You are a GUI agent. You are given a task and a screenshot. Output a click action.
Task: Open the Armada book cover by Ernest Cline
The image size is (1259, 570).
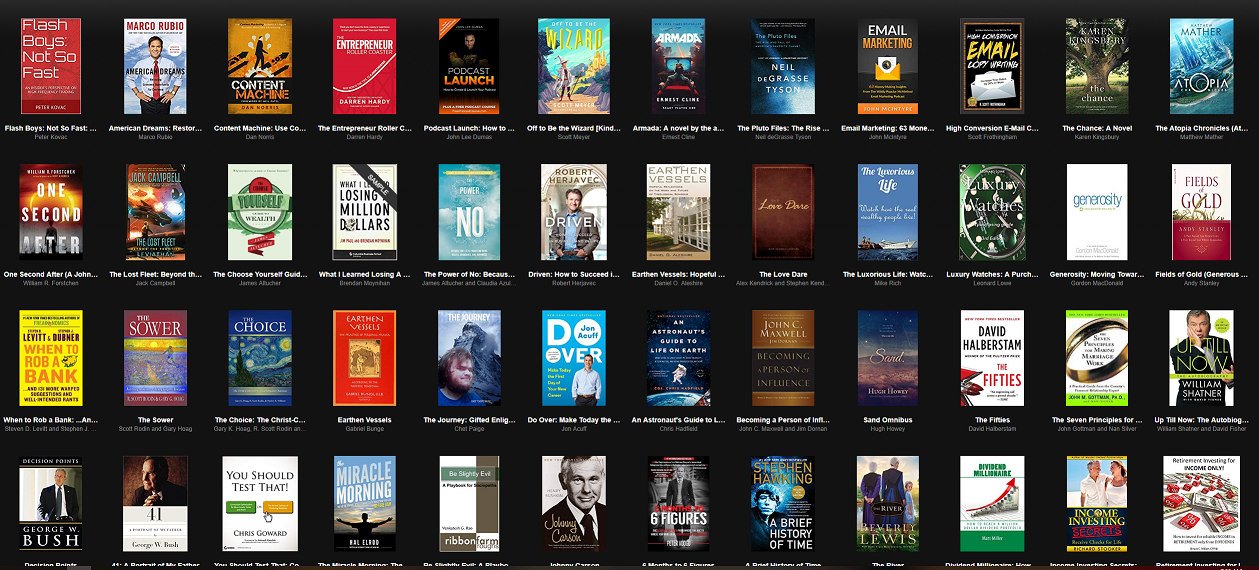(679, 66)
